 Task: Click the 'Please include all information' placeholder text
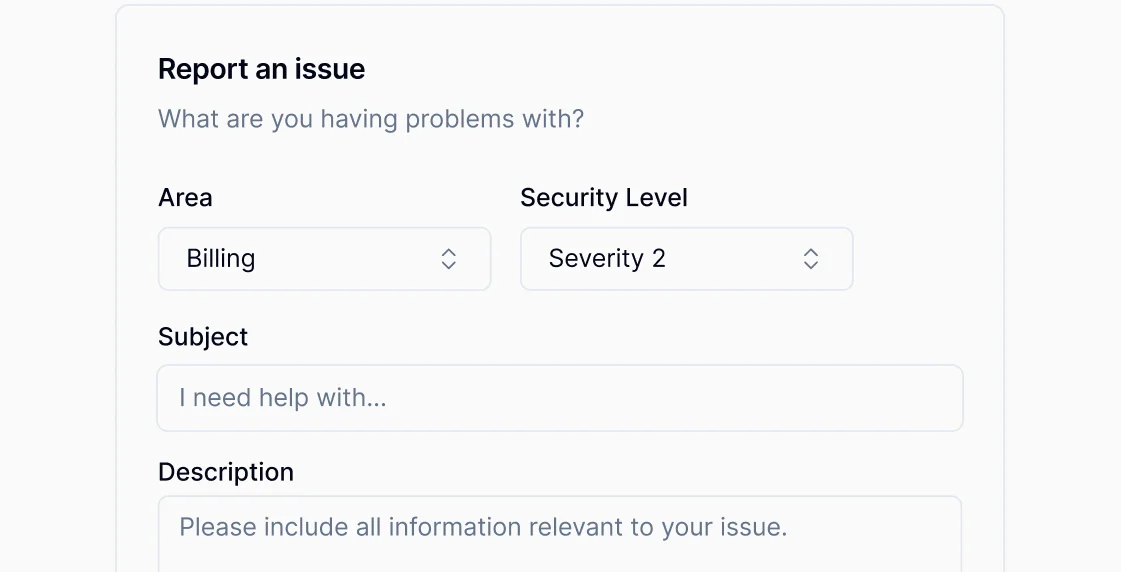[x=483, y=527]
